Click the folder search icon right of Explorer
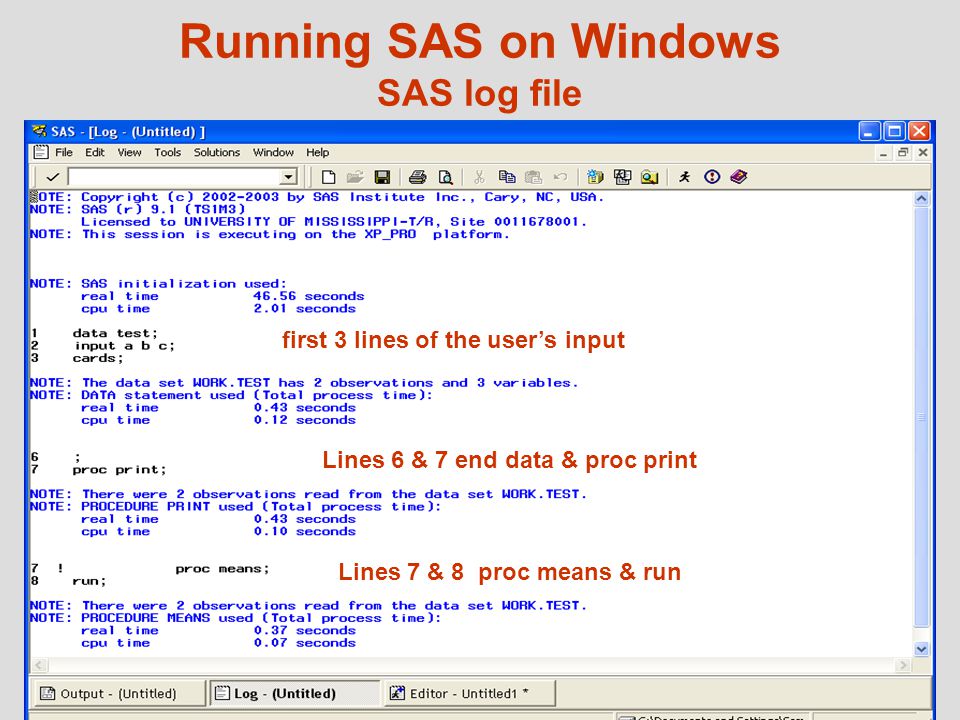The image size is (960, 720). click(650, 178)
